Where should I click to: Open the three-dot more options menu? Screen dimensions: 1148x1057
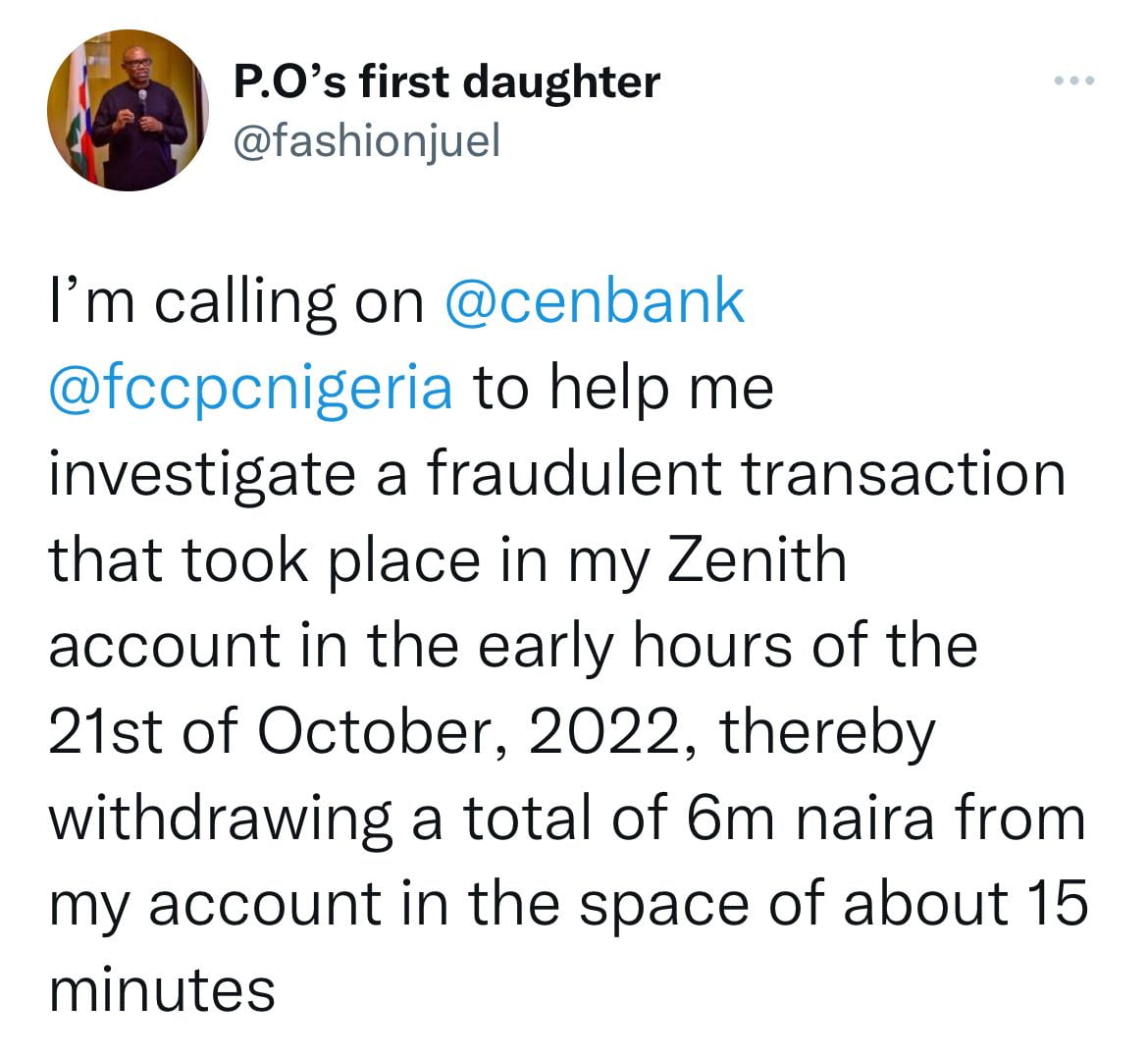click(1074, 80)
